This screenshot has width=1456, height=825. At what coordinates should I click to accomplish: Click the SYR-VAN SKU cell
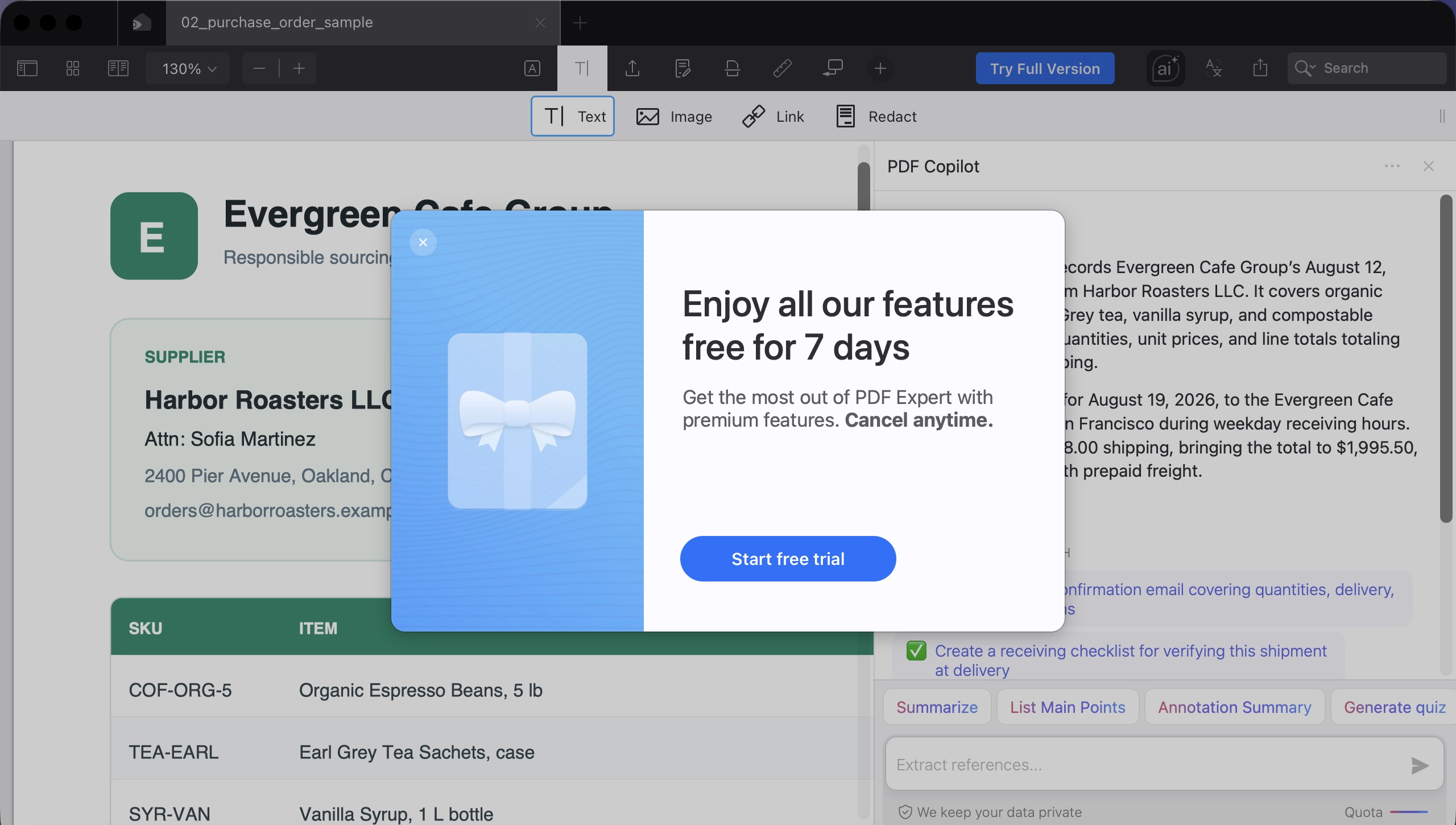pyautogui.click(x=169, y=814)
